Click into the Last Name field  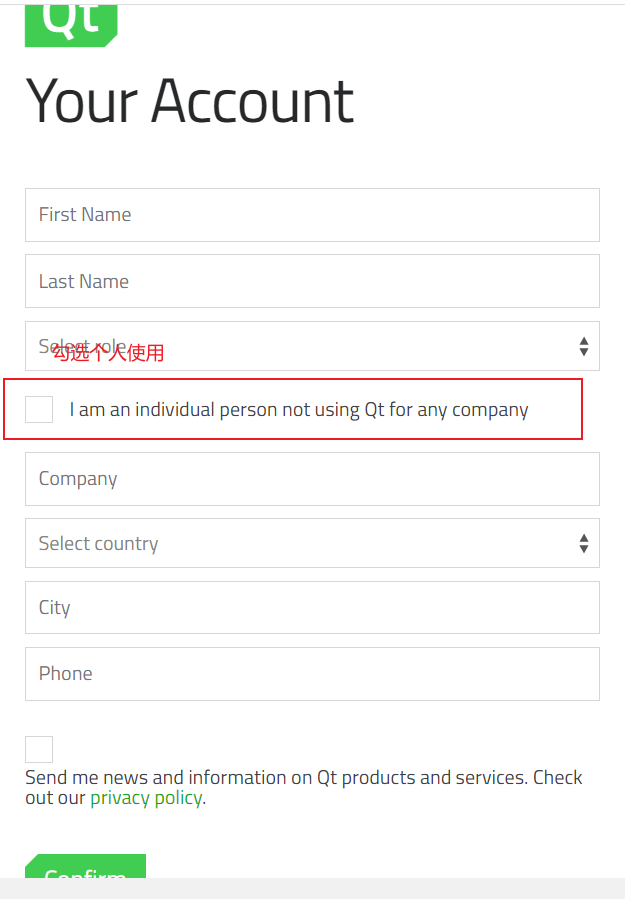[312, 281]
